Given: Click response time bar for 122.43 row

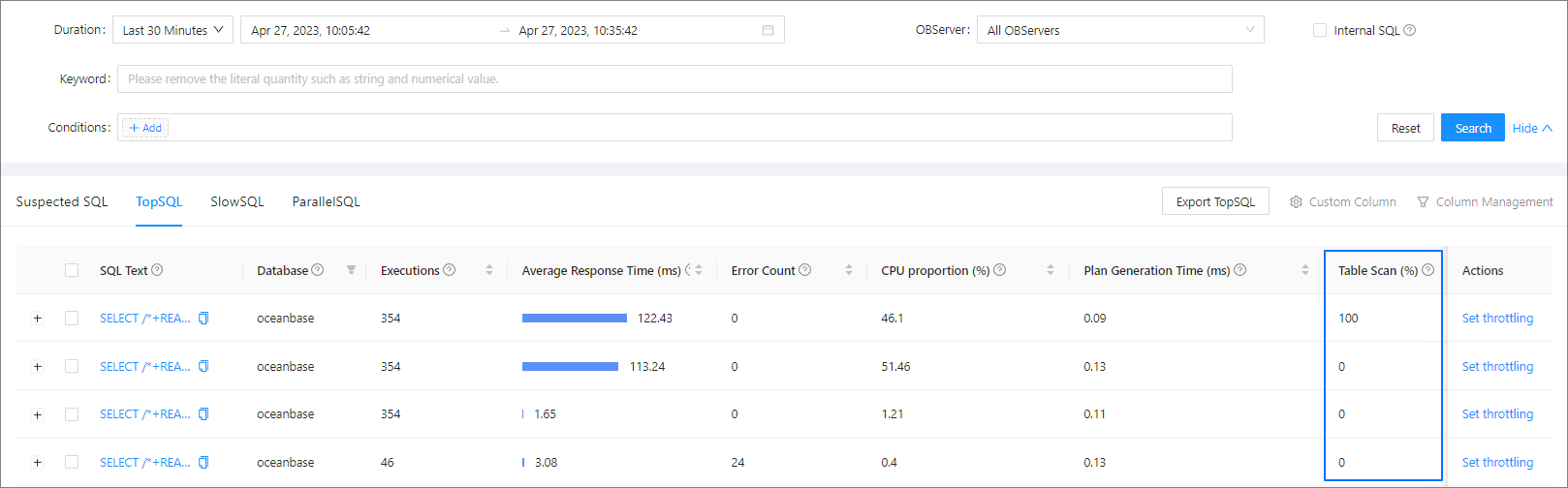Looking at the screenshot, I should (x=574, y=318).
